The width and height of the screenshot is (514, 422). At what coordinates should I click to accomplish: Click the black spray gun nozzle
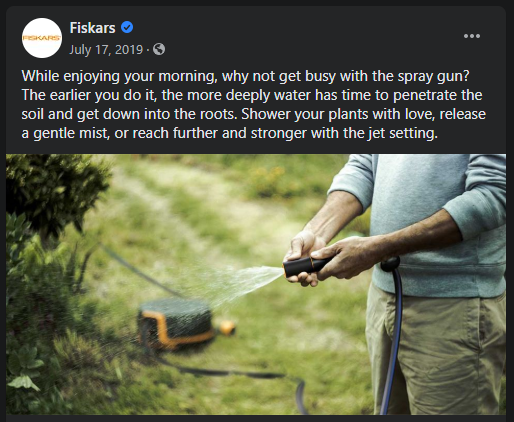pyautogui.click(x=305, y=265)
